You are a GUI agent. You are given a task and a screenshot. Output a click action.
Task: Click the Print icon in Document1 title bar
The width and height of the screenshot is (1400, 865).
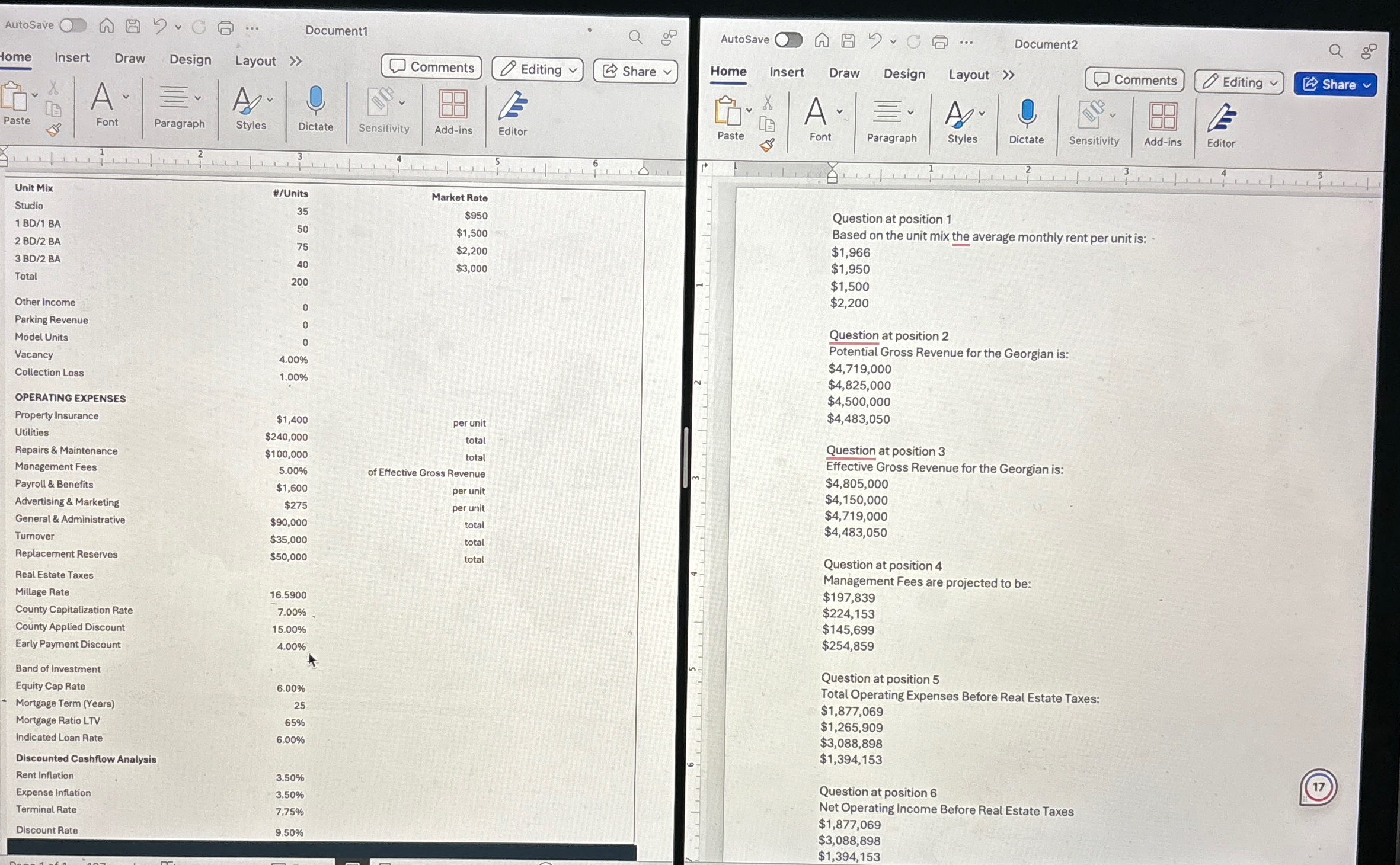(x=225, y=28)
